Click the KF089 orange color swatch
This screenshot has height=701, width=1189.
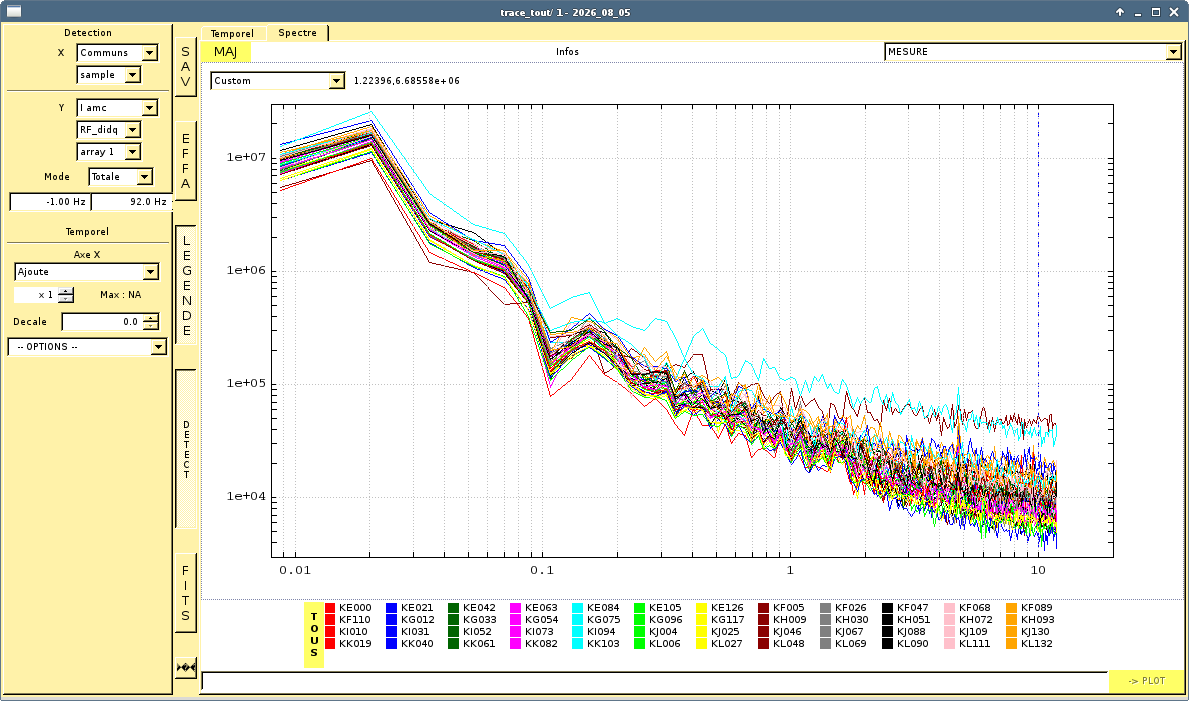[x=1012, y=608]
